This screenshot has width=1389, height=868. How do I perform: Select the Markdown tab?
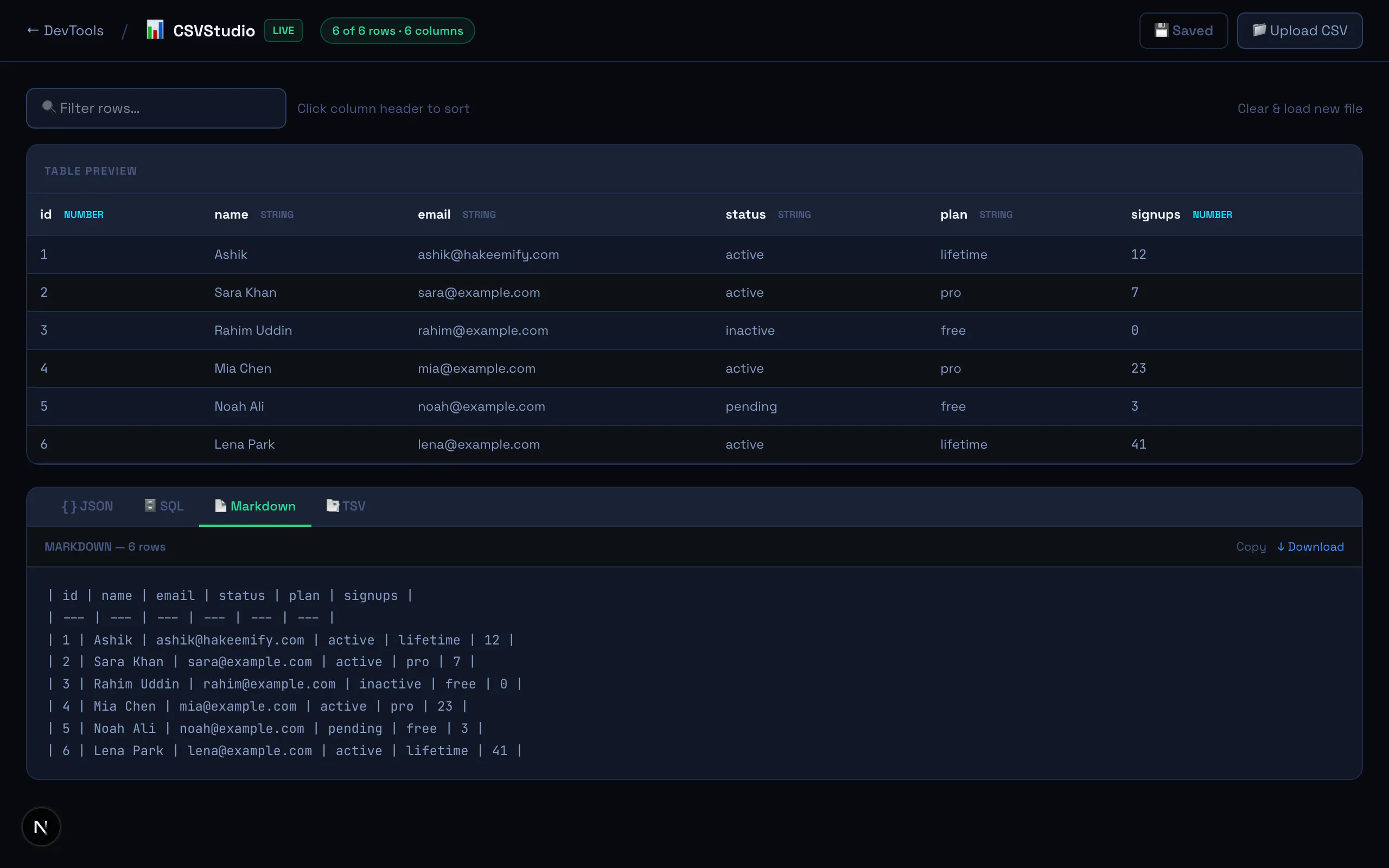255,506
